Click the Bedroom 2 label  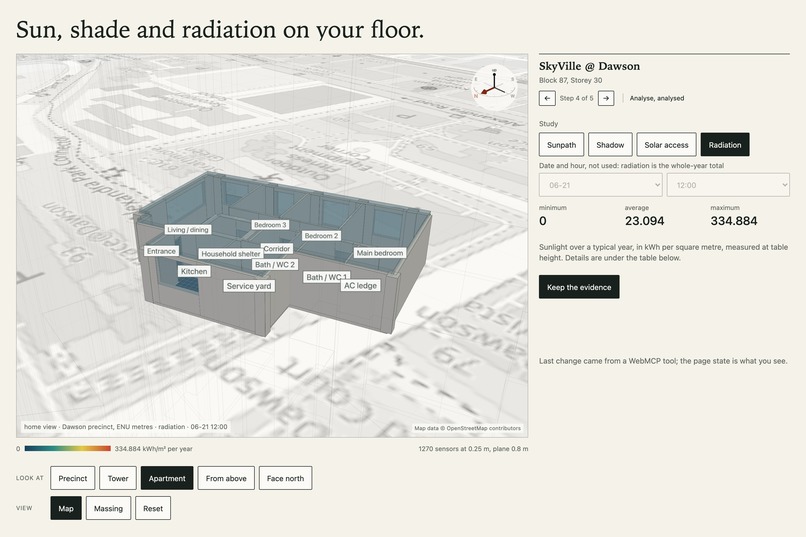321,236
